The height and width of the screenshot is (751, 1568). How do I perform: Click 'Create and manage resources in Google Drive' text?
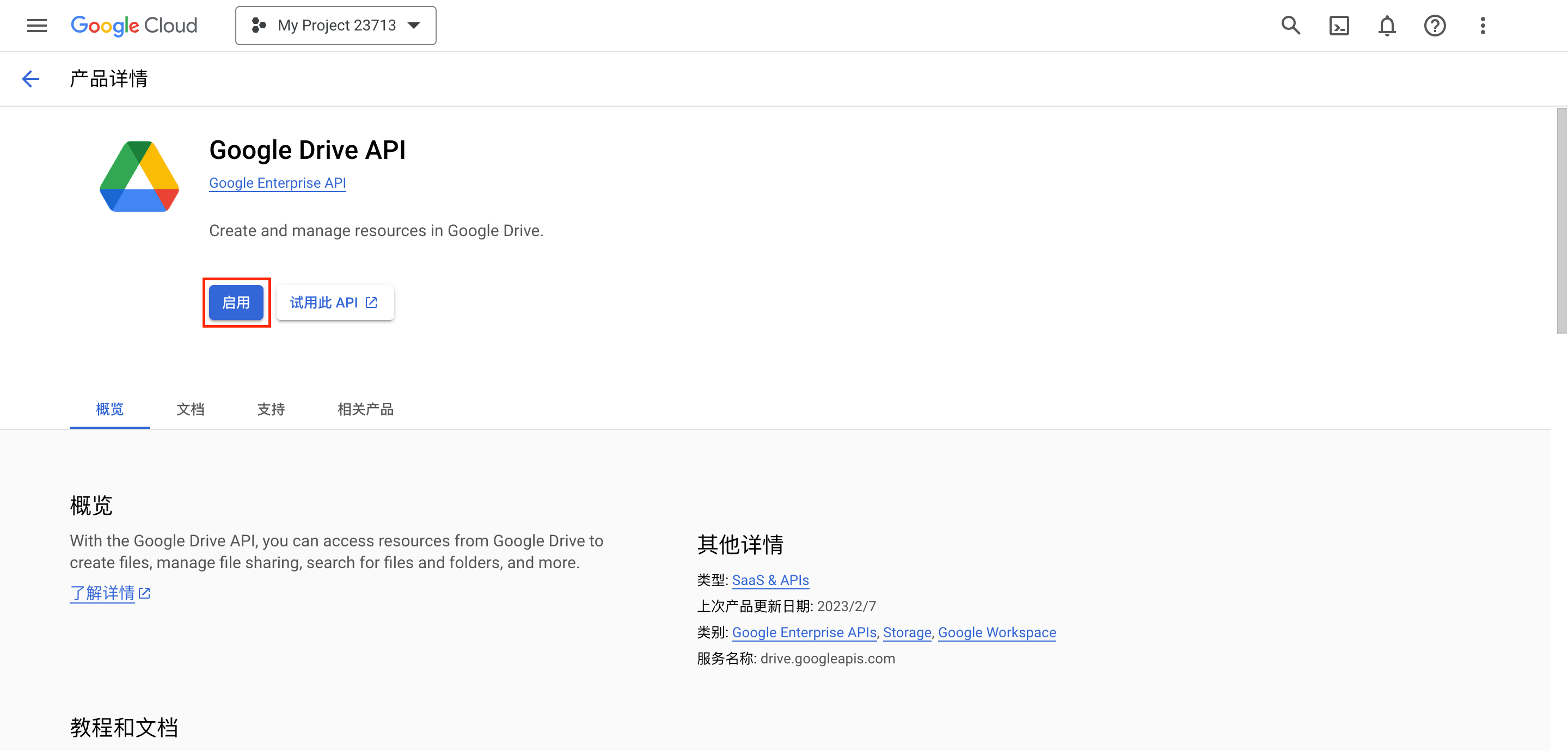click(x=376, y=231)
